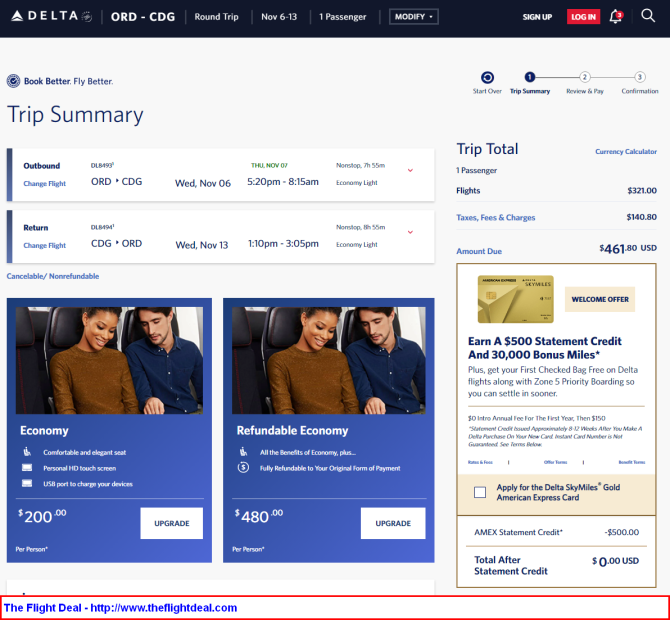Click SIGN UP in the header
Viewport: 670px width, 620px height.
[x=537, y=17]
